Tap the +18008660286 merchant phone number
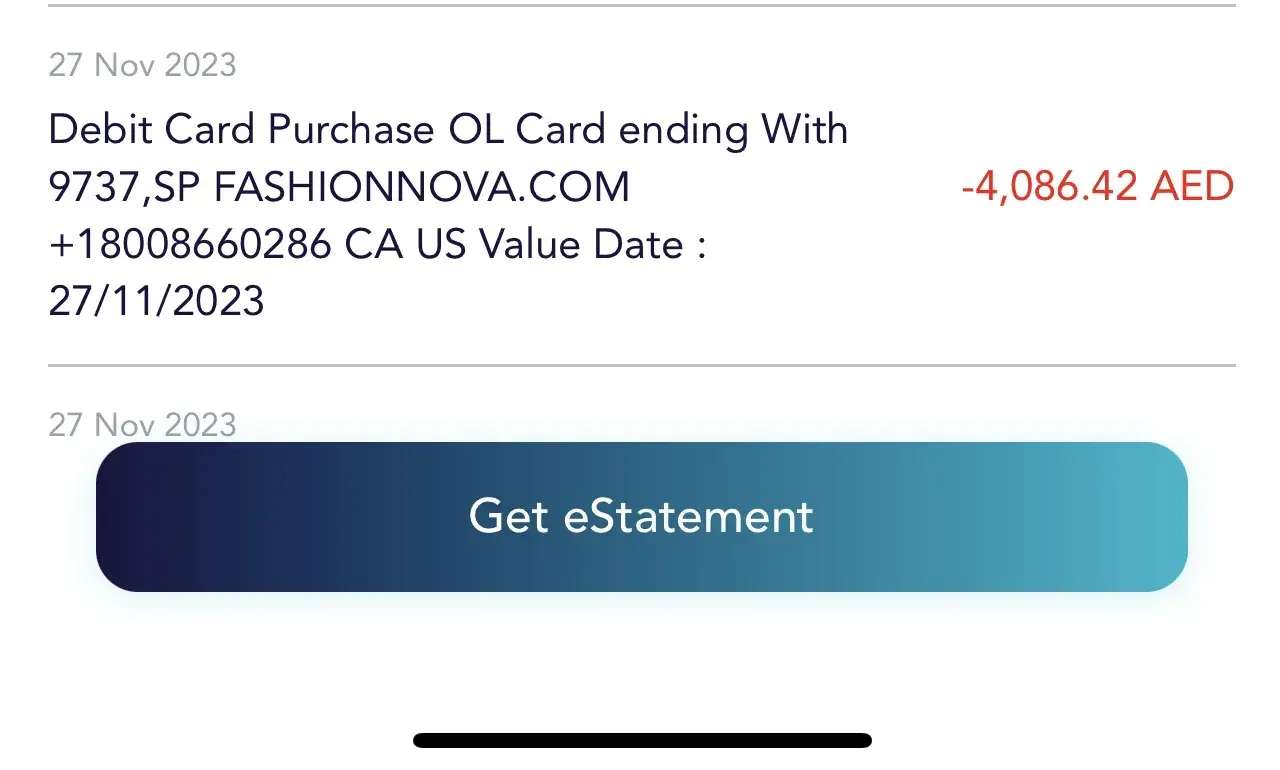This screenshot has width=1280, height=770. (190, 244)
